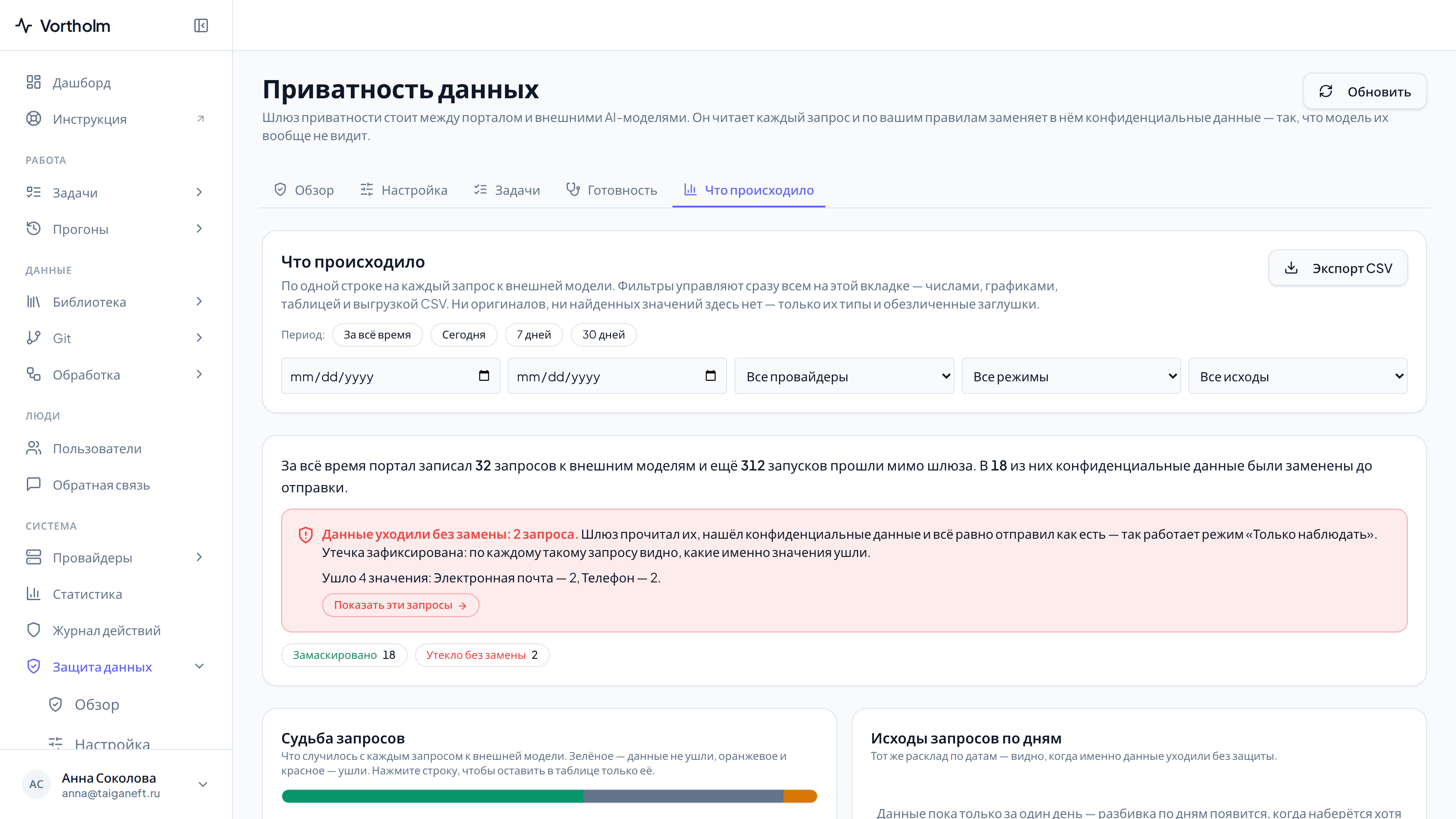Image resolution: width=1456 pixels, height=819 pixels.
Task: Expand the Git sidebar section
Action: (x=199, y=338)
